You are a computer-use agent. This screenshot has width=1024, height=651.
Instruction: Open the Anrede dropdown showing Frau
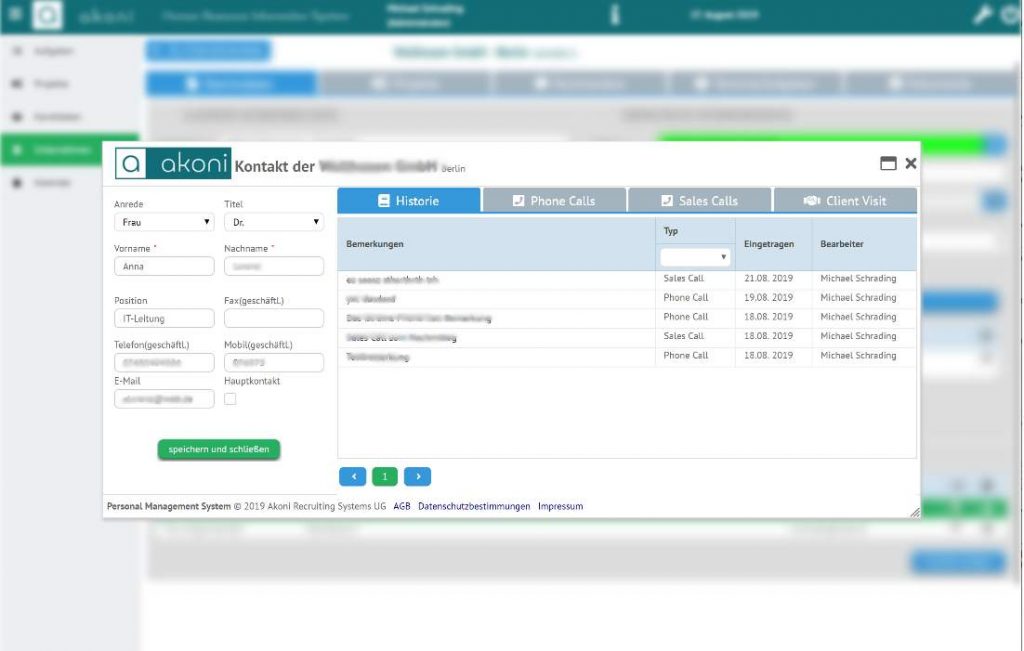[163, 221]
